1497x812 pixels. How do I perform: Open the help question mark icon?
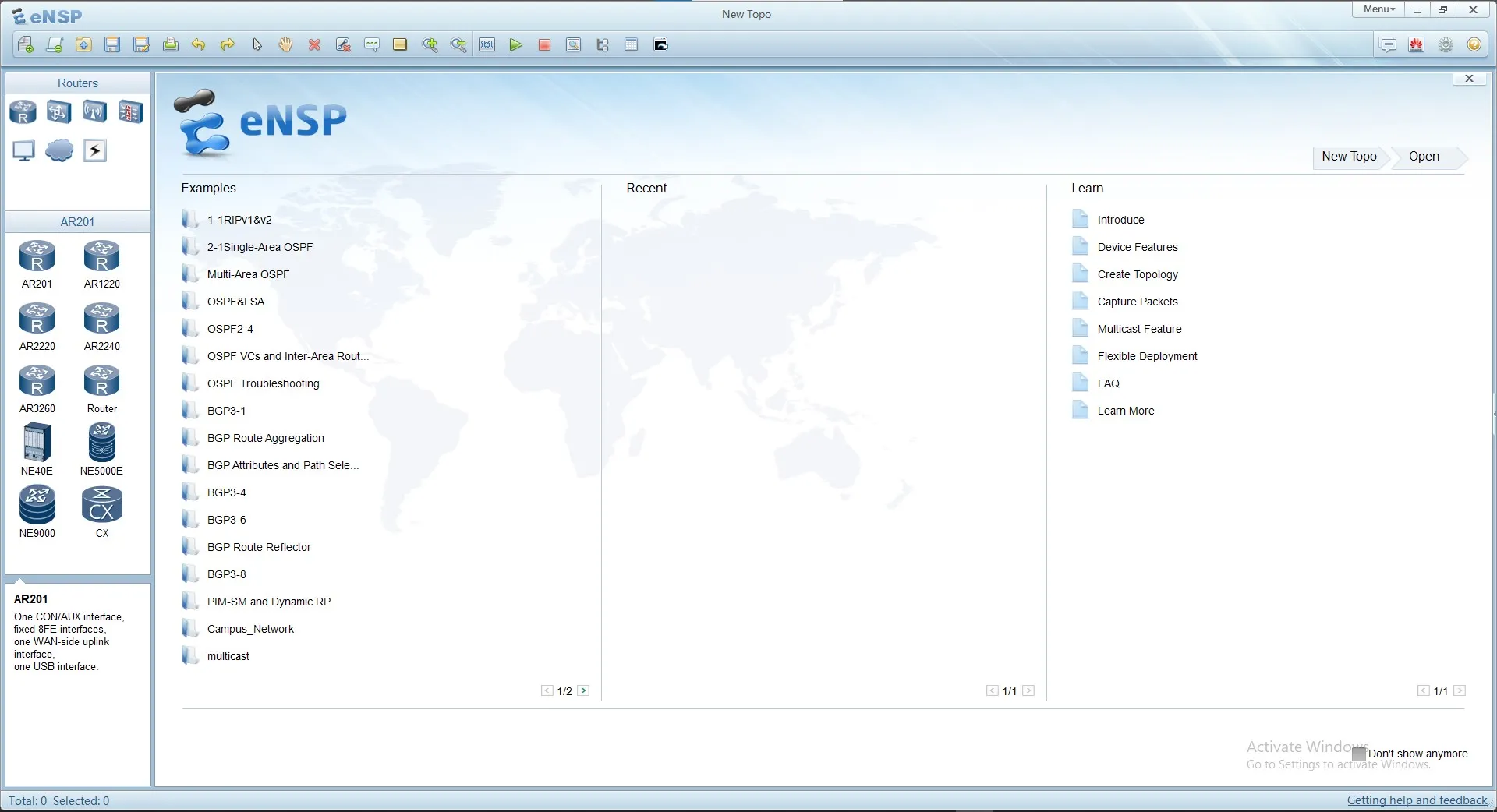[x=1474, y=44]
